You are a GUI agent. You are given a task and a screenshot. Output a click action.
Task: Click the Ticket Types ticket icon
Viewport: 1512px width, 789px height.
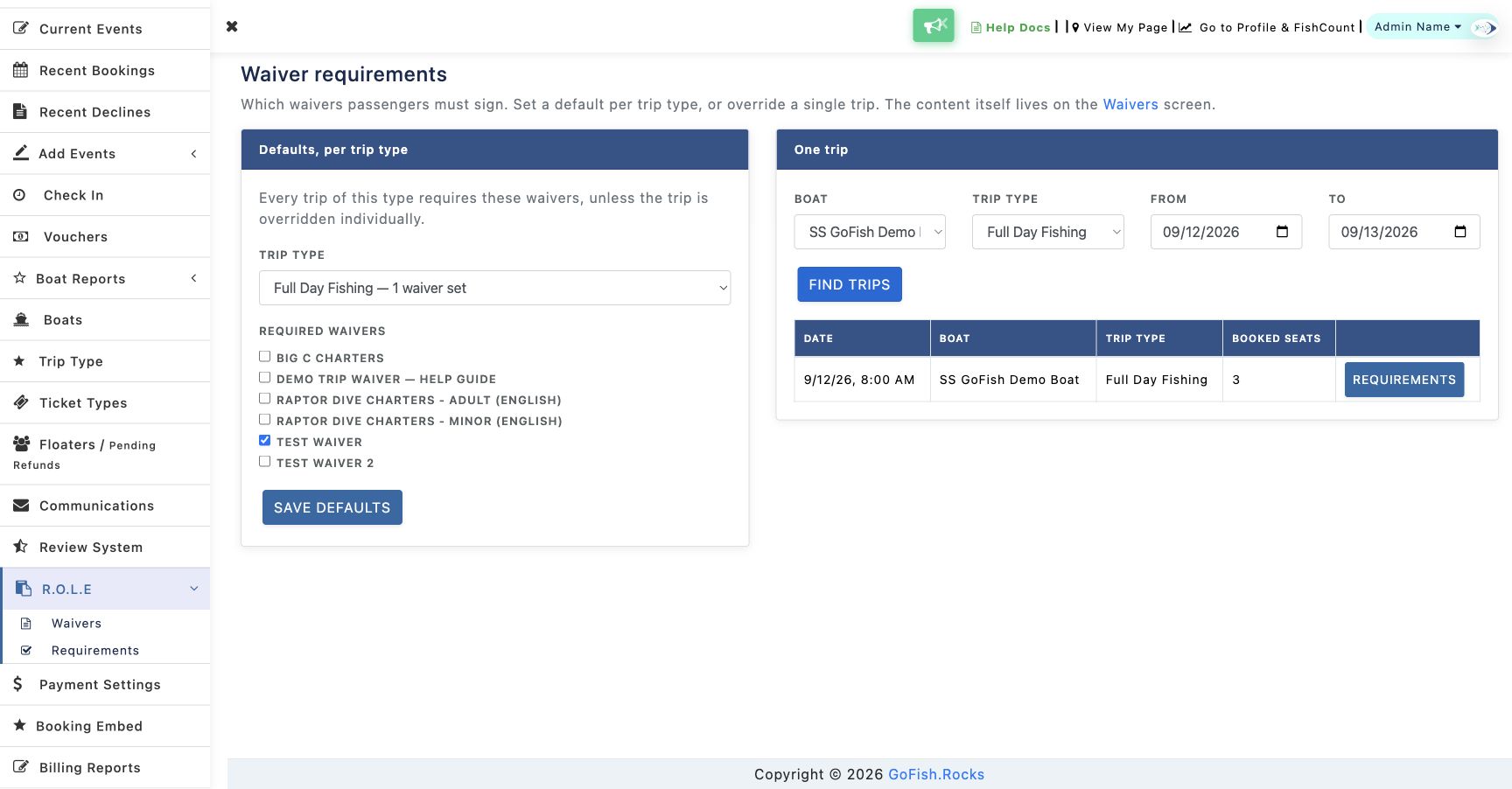(x=21, y=402)
